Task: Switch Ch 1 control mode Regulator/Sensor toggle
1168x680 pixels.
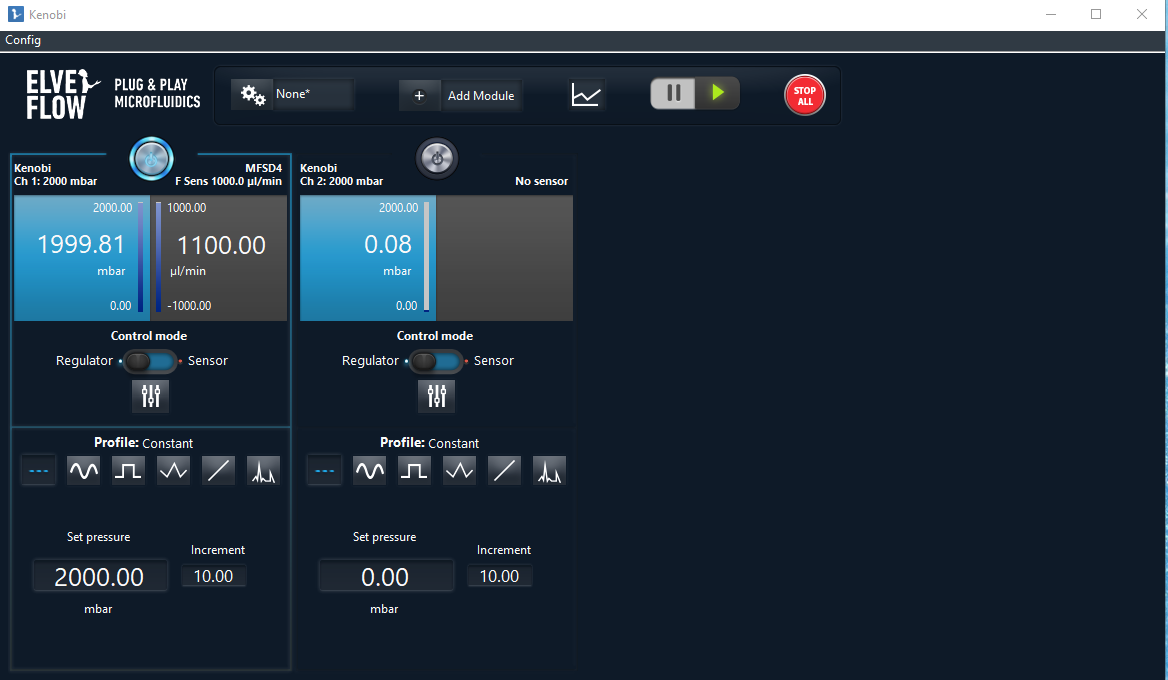Action: point(150,362)
